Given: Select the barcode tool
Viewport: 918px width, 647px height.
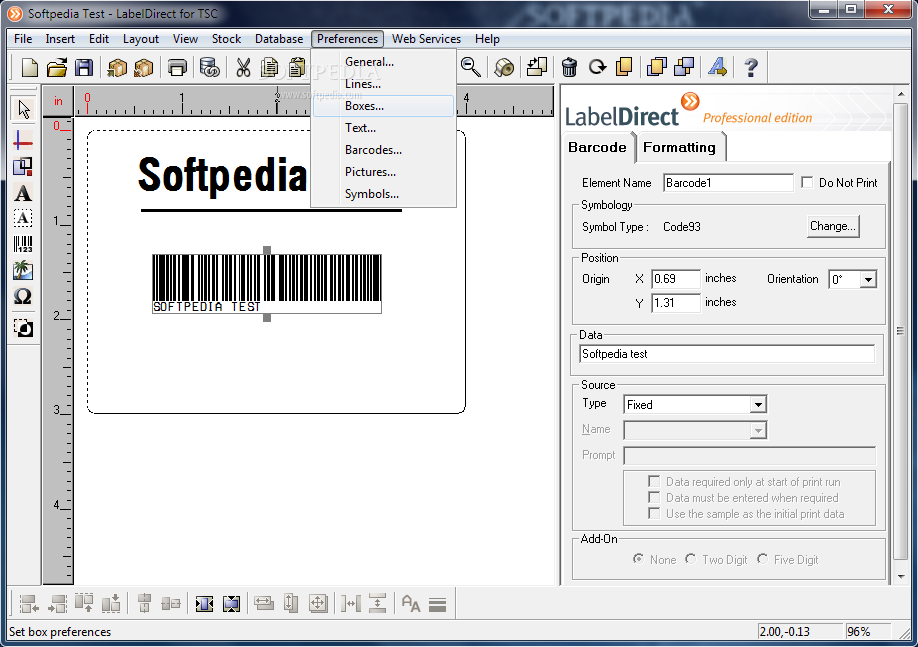Looking at the screenshot, I should [x=23, y=244].
